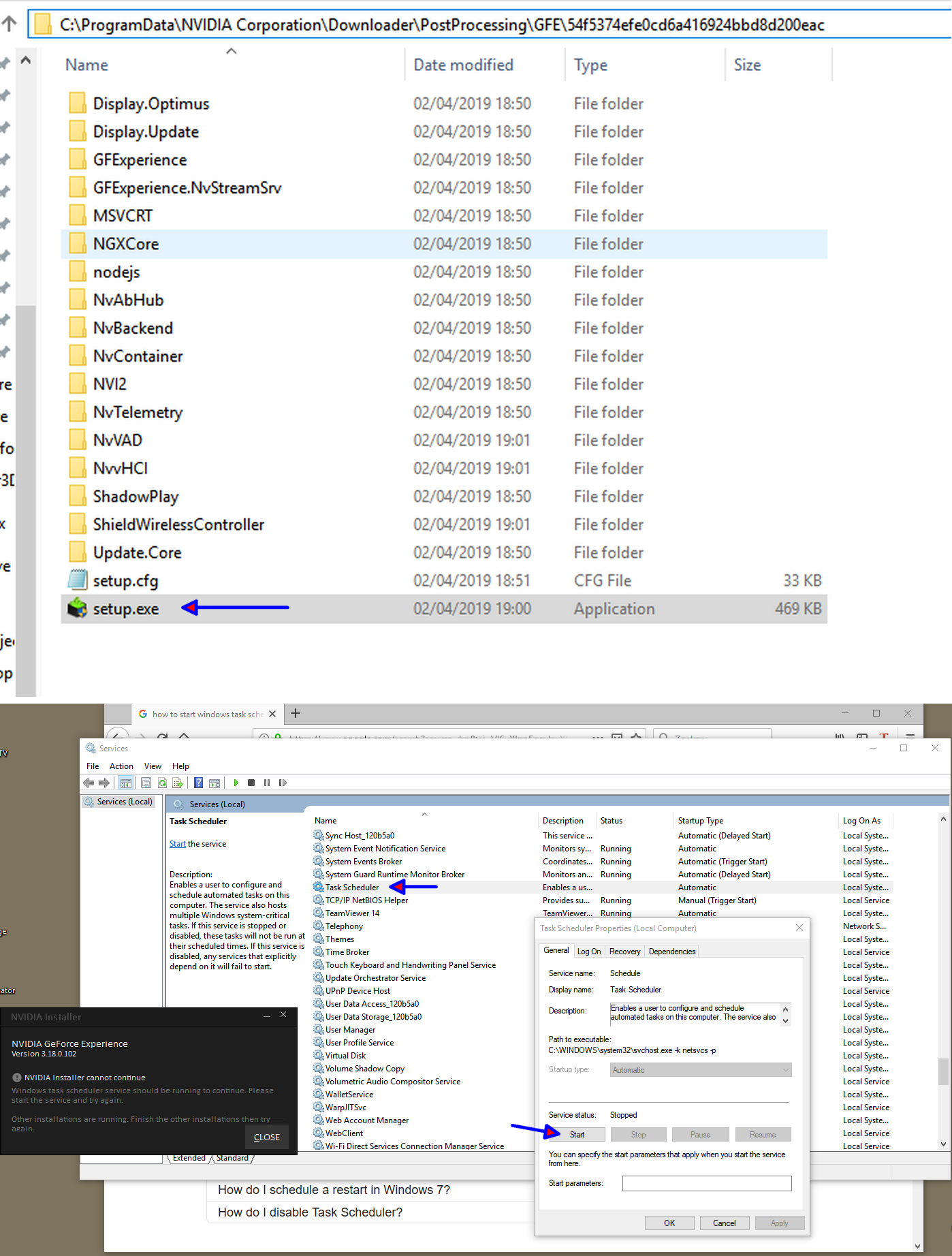The height and width of the screenshot is (1256, 952).
Task: Open the Action menu in Services
Action: tap(121, 766)
